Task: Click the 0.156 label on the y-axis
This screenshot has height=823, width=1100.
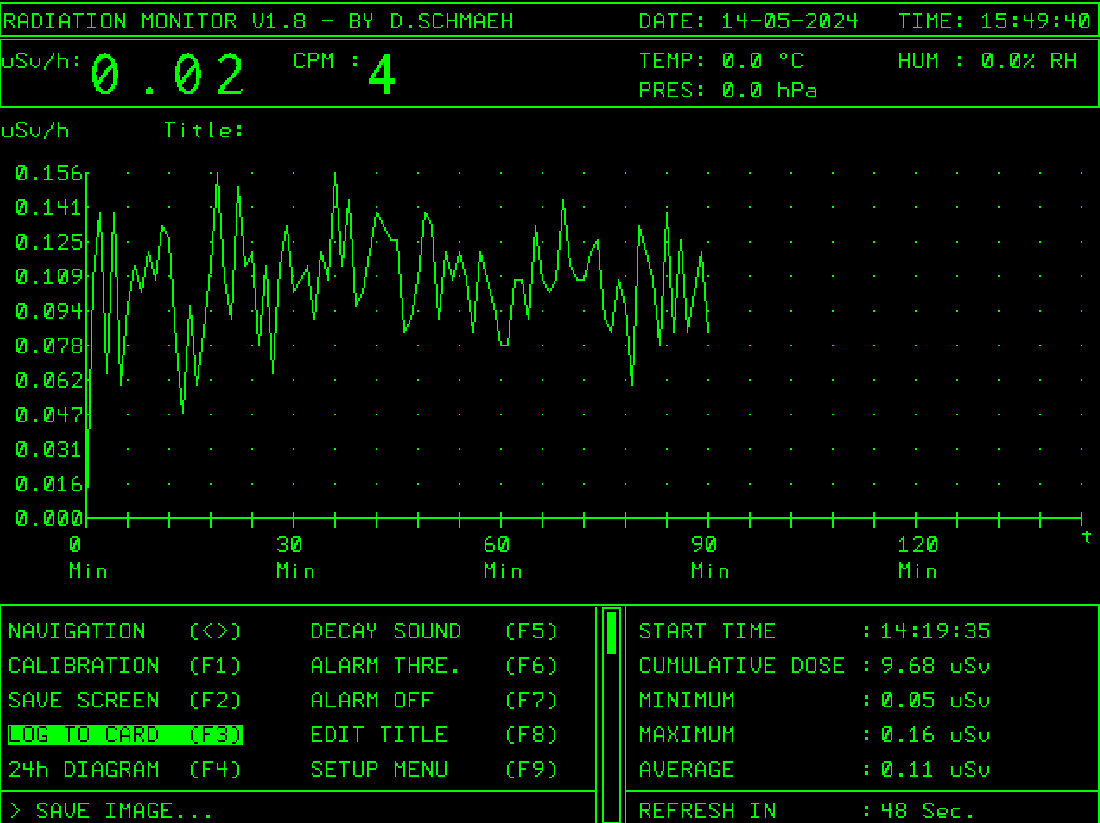Action: click(x=48, y=173)
